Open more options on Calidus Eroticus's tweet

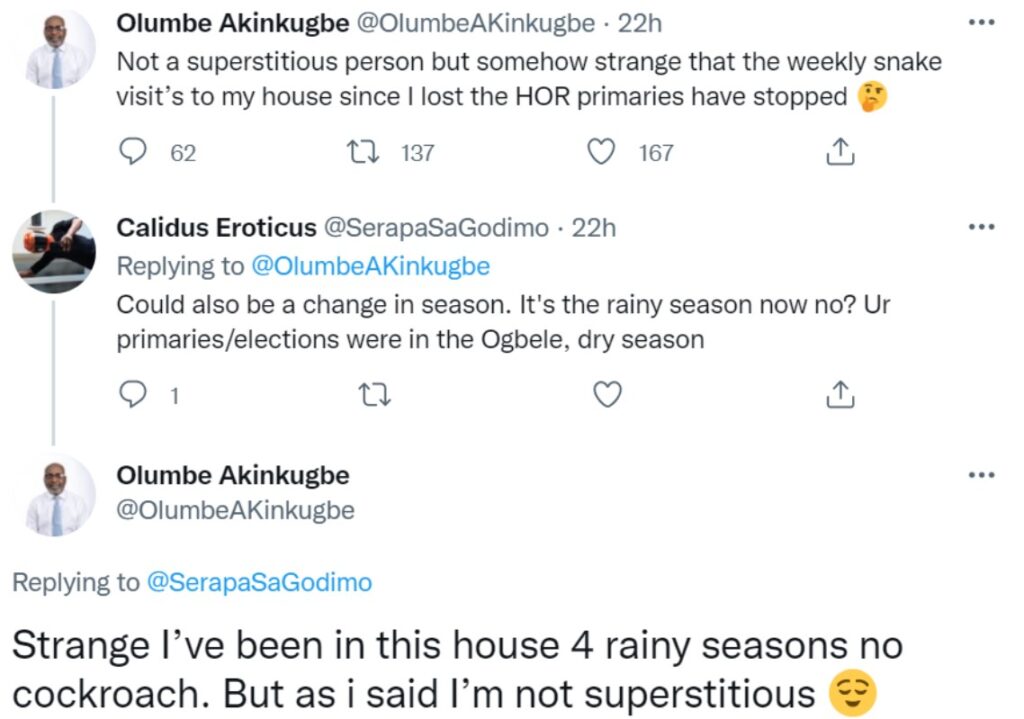point(983,227)
